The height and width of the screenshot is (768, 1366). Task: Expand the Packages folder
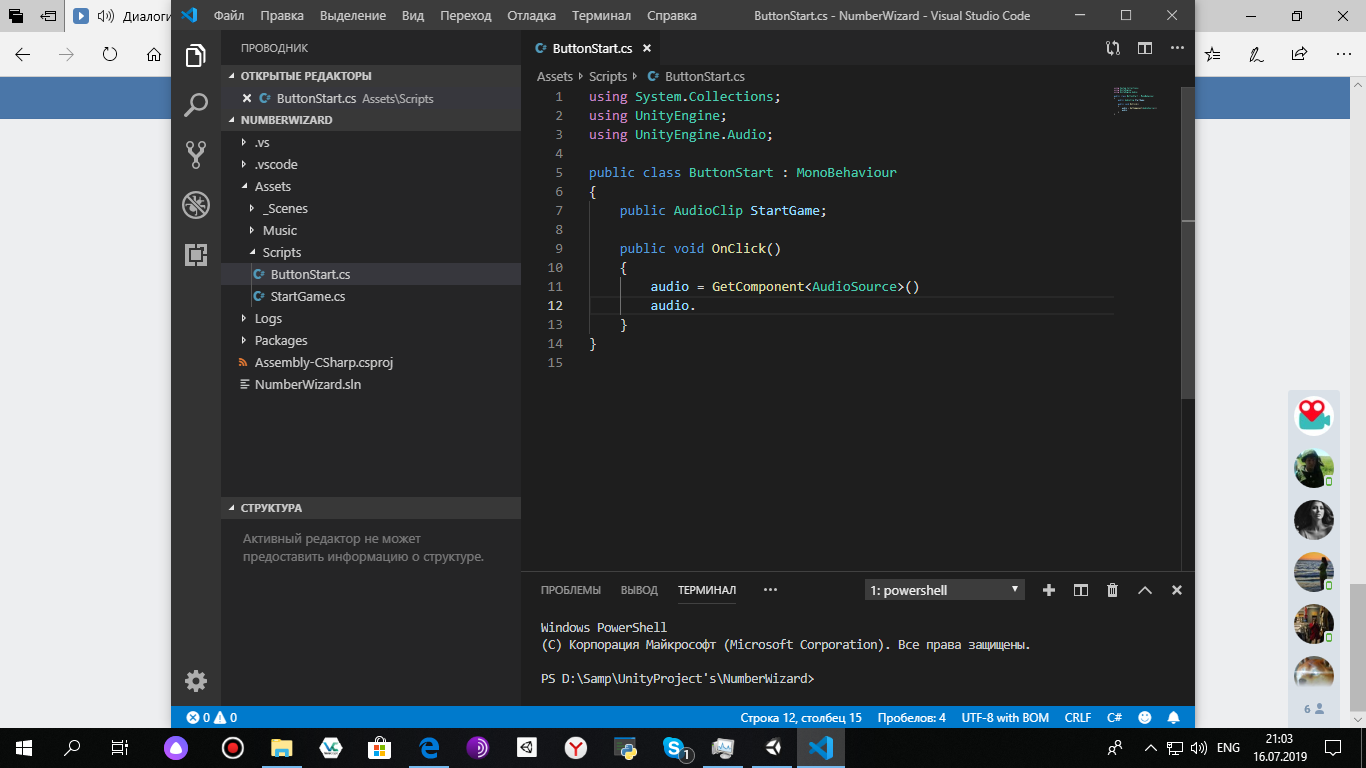click(371, 340)
